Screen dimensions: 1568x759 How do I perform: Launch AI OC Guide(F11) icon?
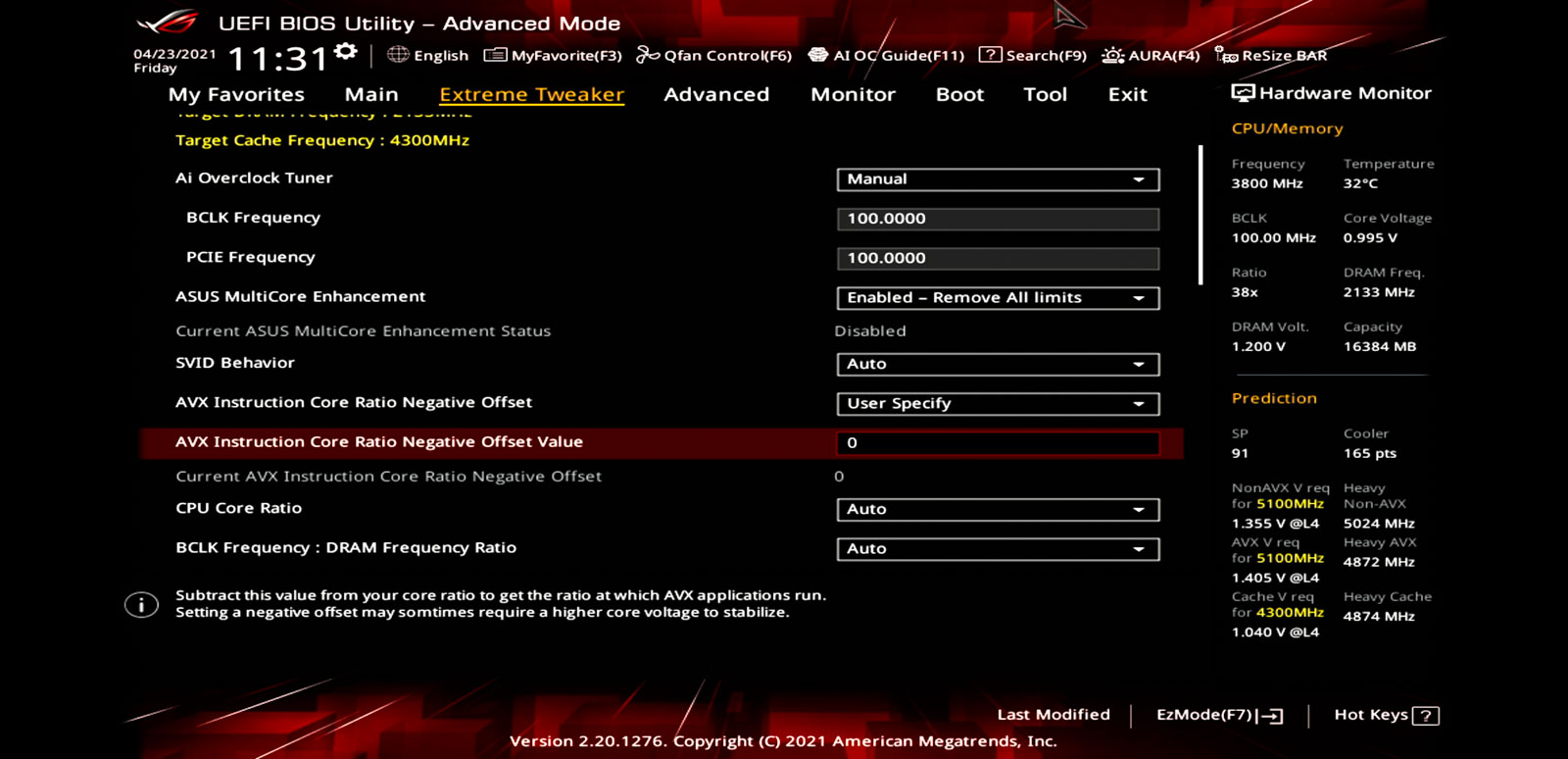(x=817, y=54)
